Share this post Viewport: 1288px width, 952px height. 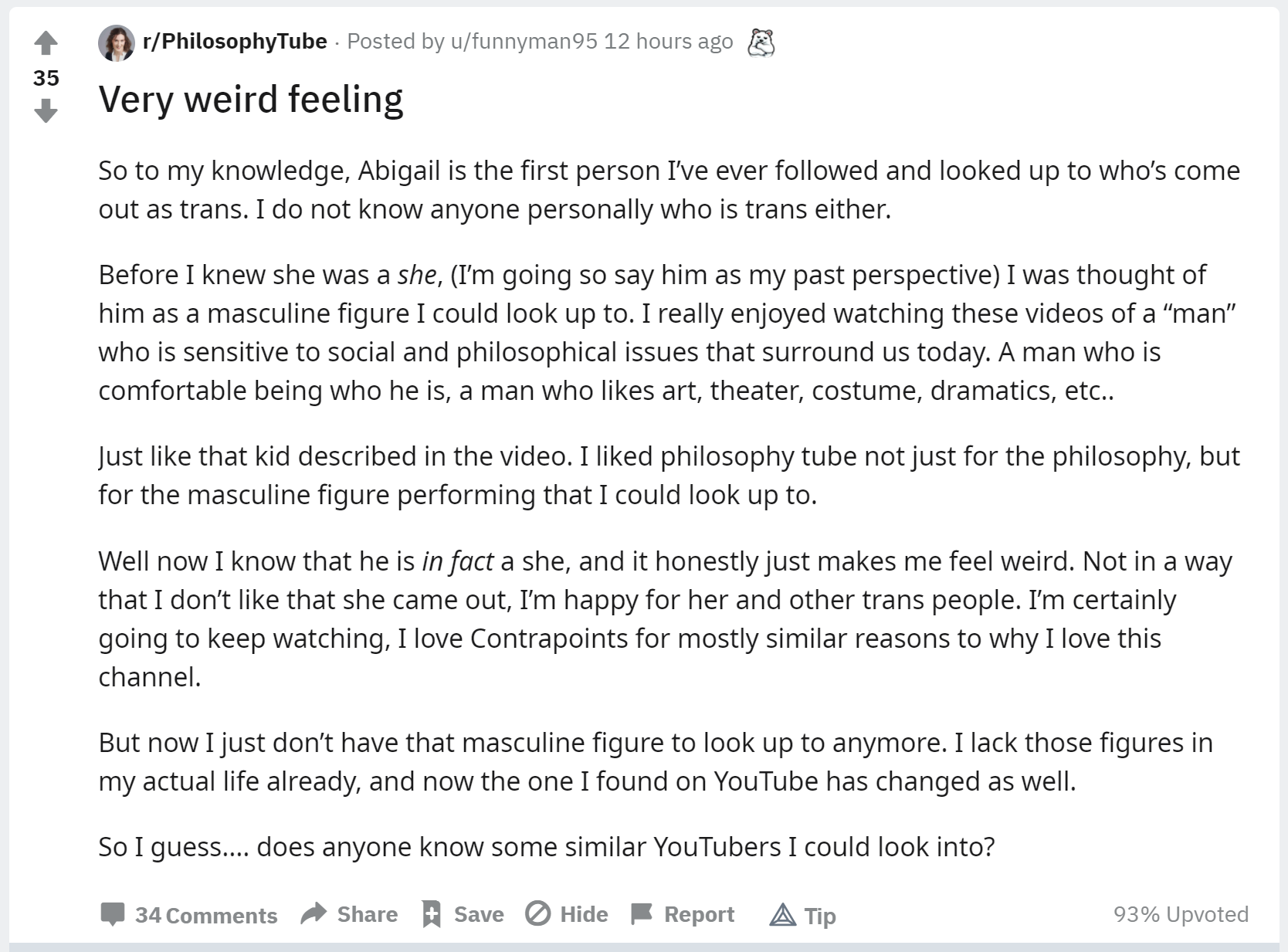(349, 914)
